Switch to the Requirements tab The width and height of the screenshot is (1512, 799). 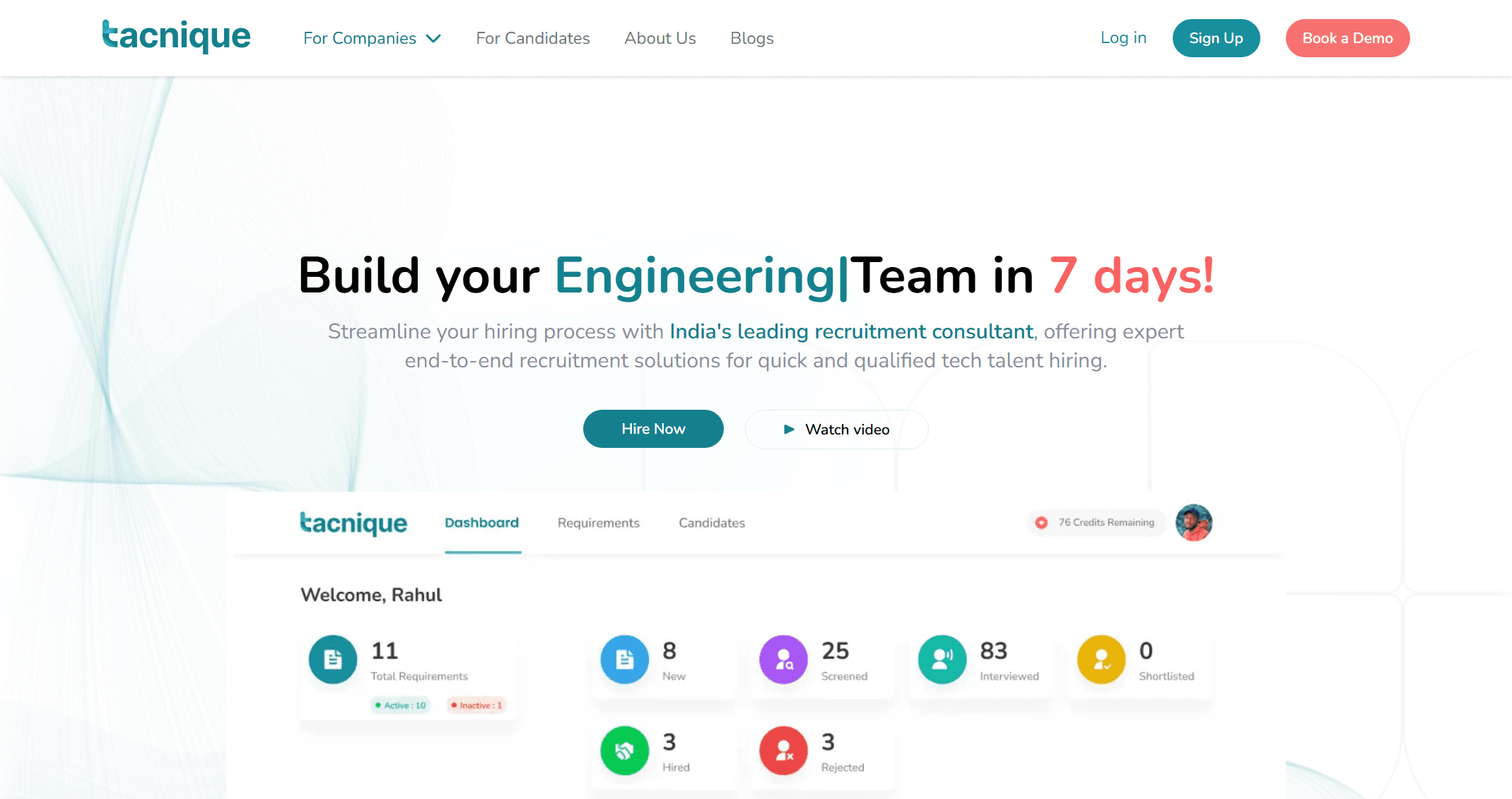pos(598,523)
